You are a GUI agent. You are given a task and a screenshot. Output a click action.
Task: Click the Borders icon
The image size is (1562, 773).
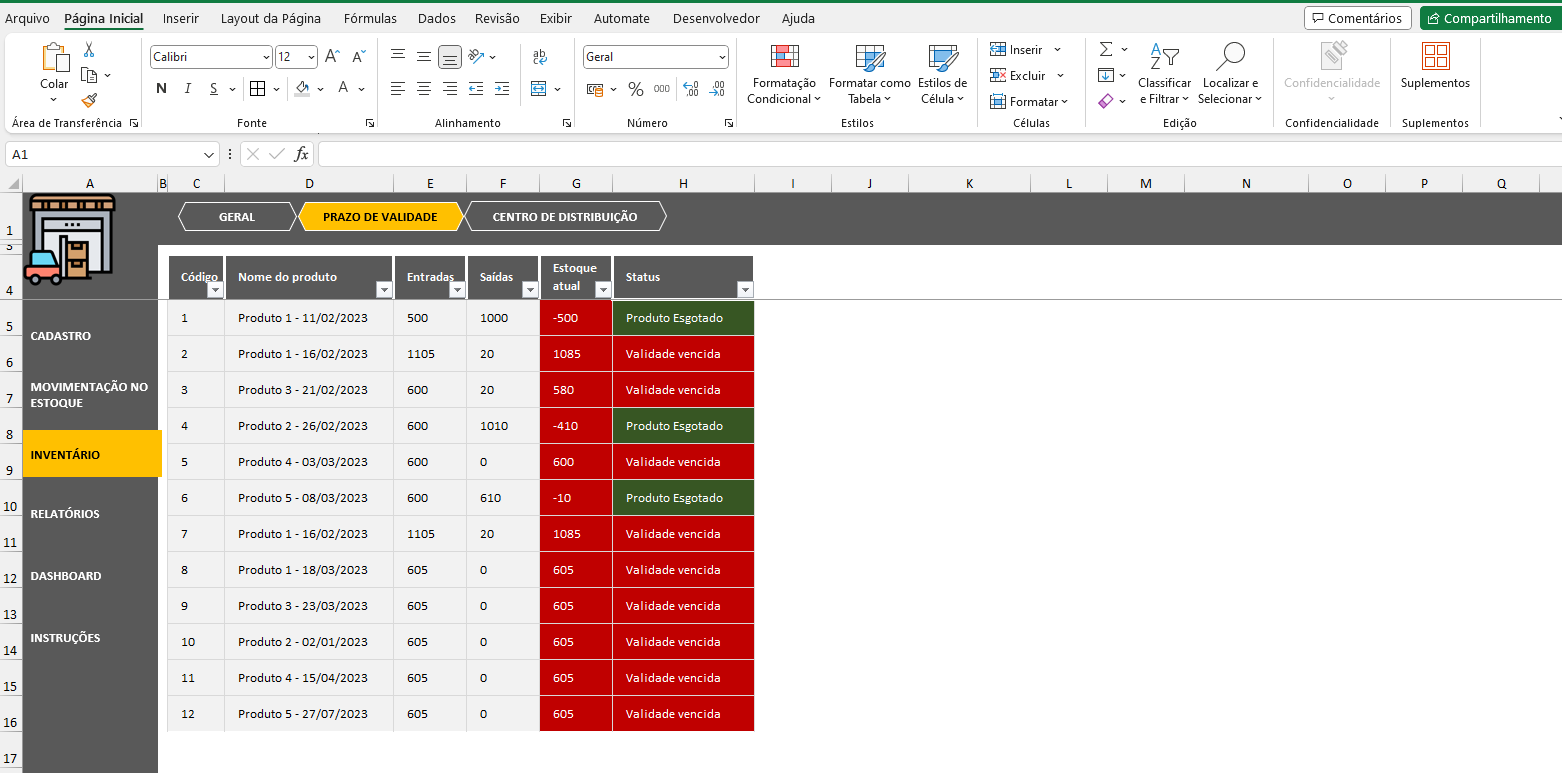(257, 89)
